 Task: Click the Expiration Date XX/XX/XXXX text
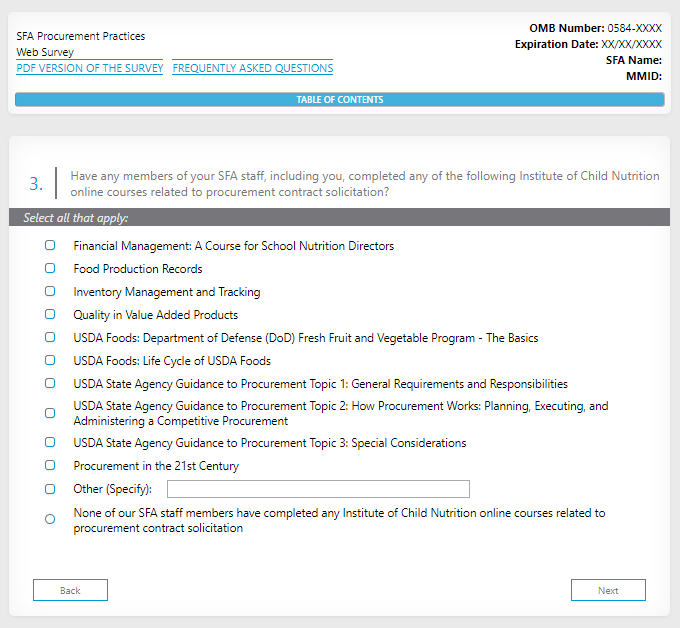pyautogui.click(x=588, y=44)
